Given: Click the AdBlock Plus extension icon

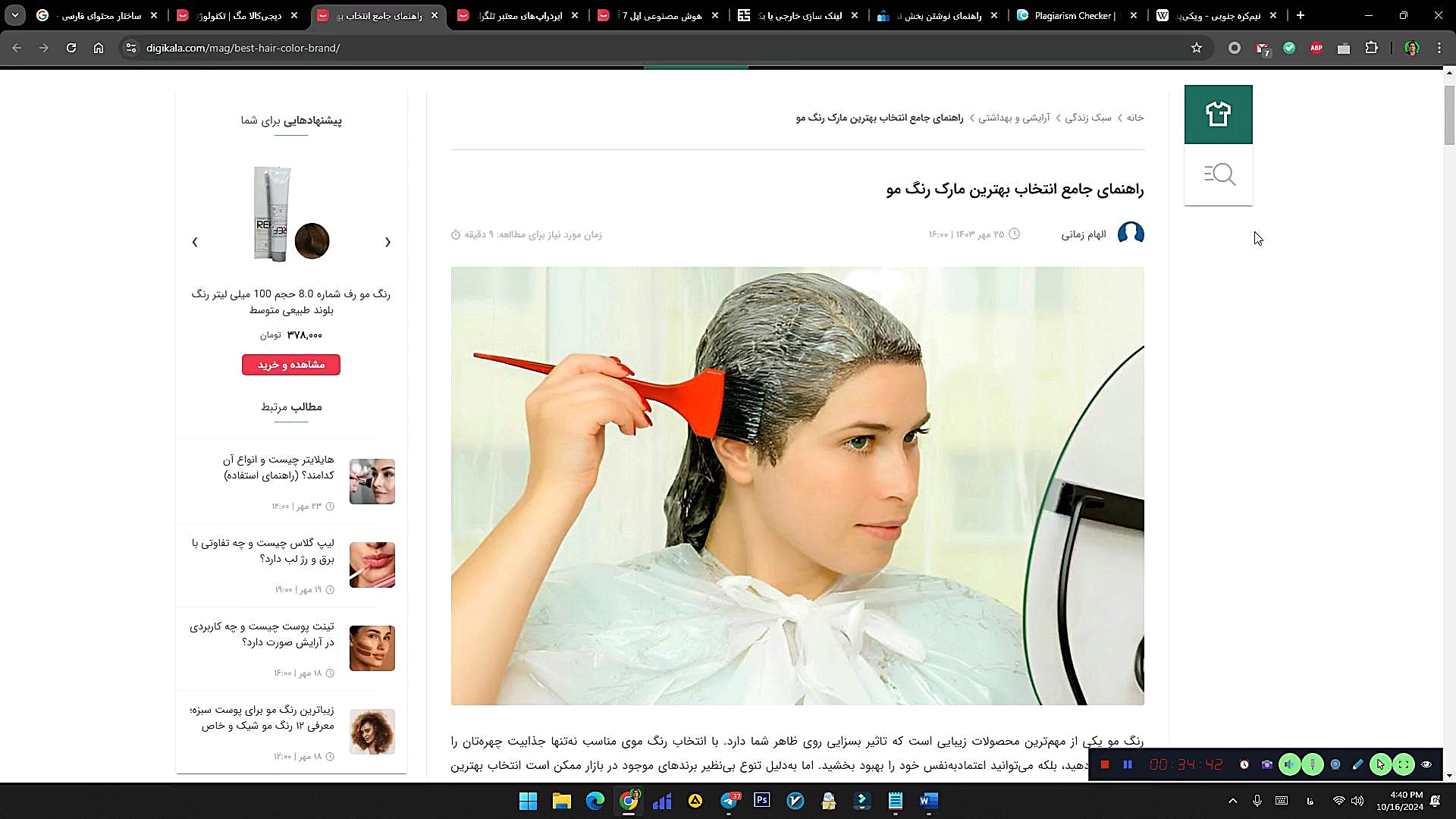Looking at the screenshot, I should (1316, 48).
